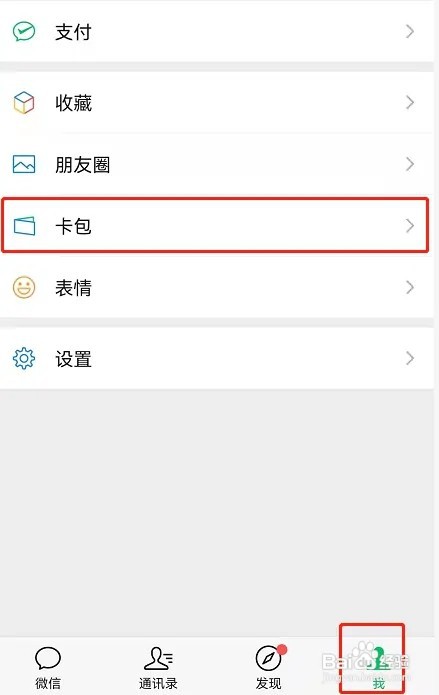Tap the settings gear icon
This screenshot has height=695, width=439.
(24, 358)
